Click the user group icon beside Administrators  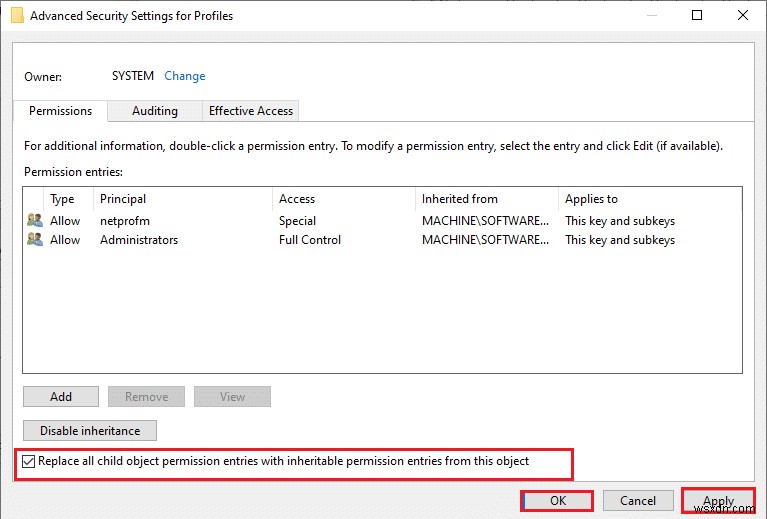[x=35, y=239]
